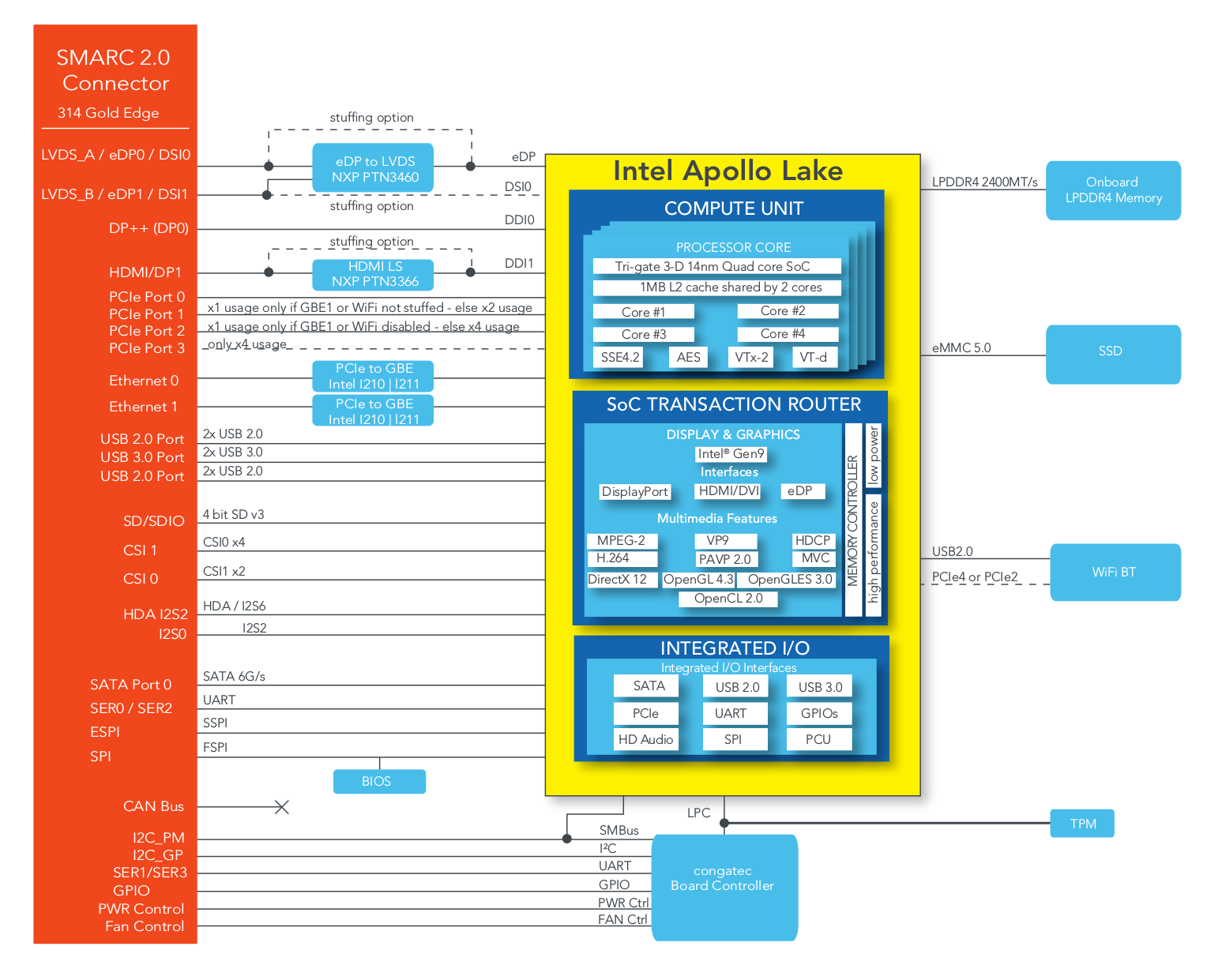The width and height of the screenshot is (1207, 980).
Task: Click Tri-gate 3-D 14nm Quad core SoC
Action: (x=716, y=266)
